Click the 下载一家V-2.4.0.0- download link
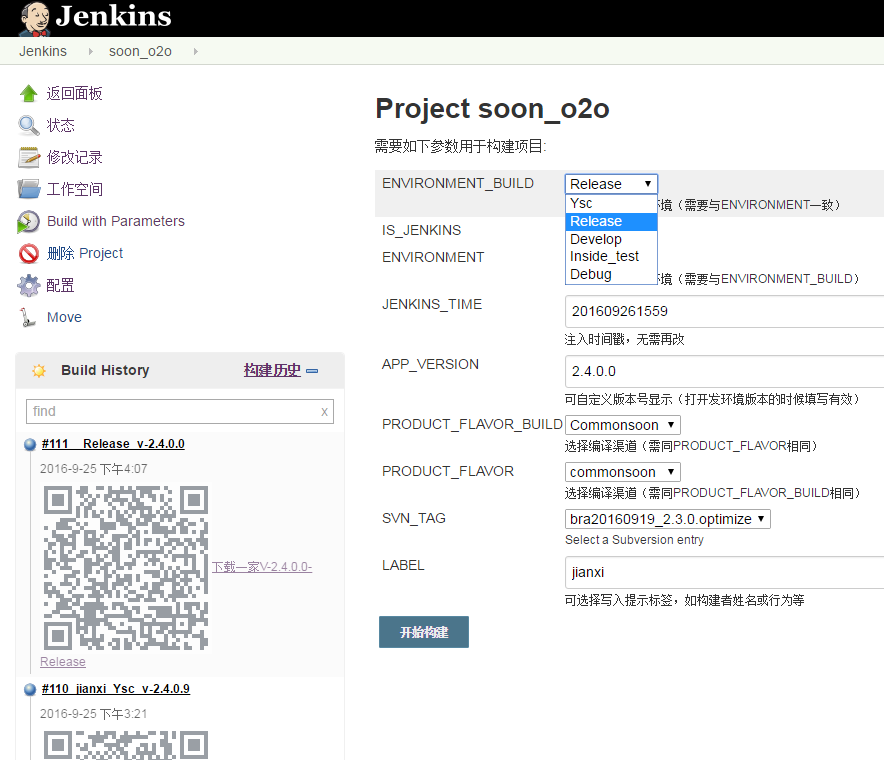The width and height of the screenshot is (884, 760). click(x=262, y=567)
